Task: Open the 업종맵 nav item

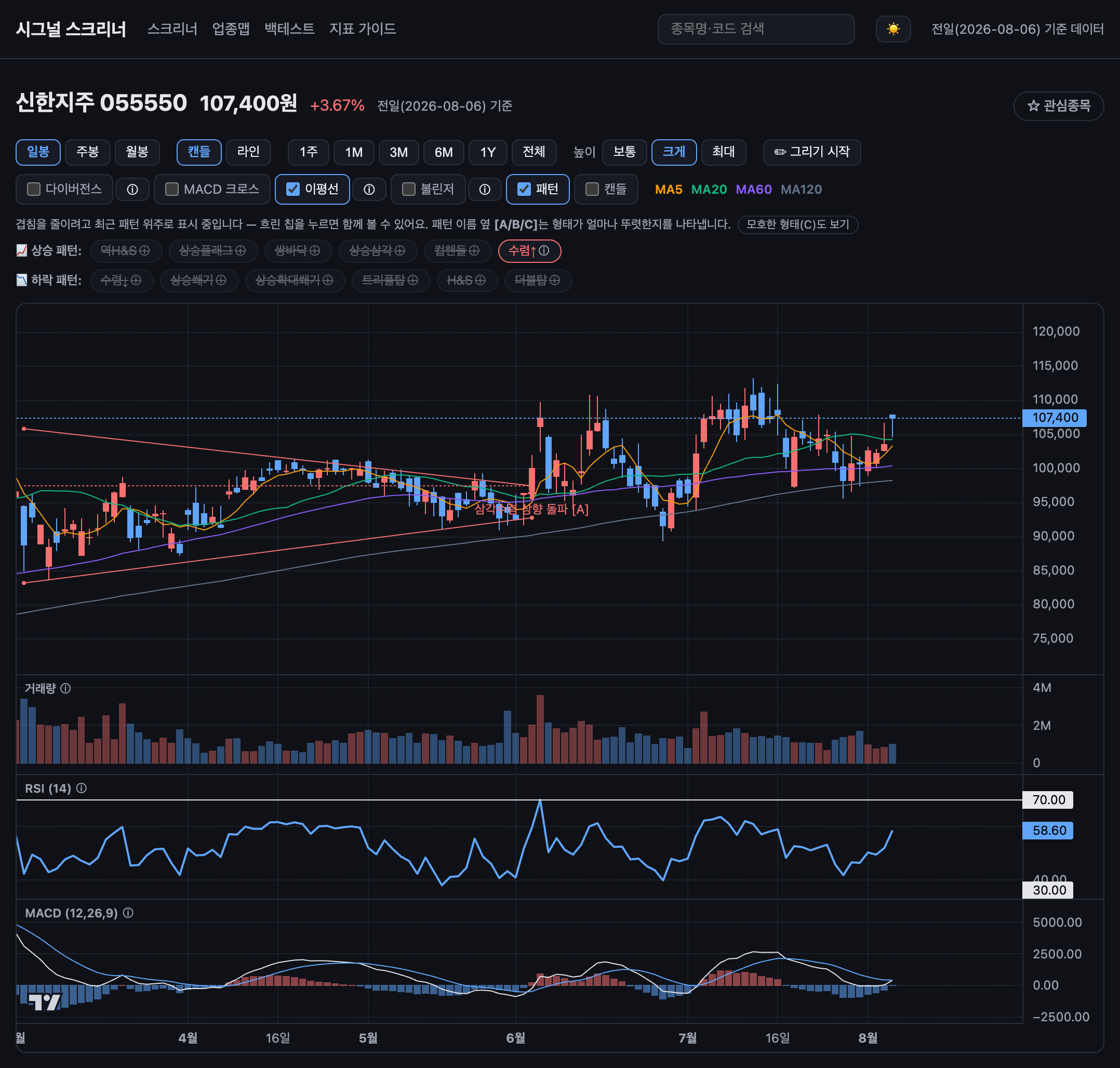Action: click(x=231, y=29)
